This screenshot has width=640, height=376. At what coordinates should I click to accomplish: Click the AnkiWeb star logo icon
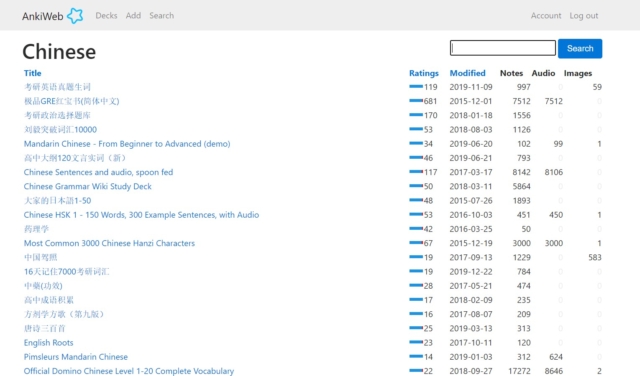coord(75,16)
